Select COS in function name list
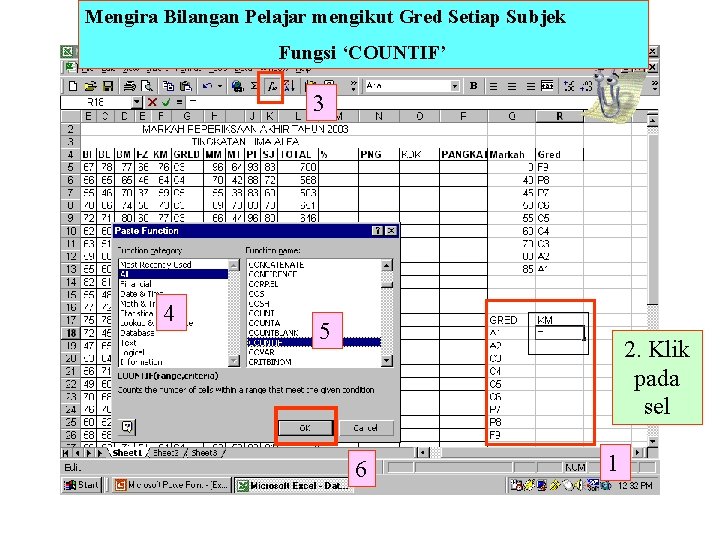The width and height of the screenshot is (720, 540). 314,294
